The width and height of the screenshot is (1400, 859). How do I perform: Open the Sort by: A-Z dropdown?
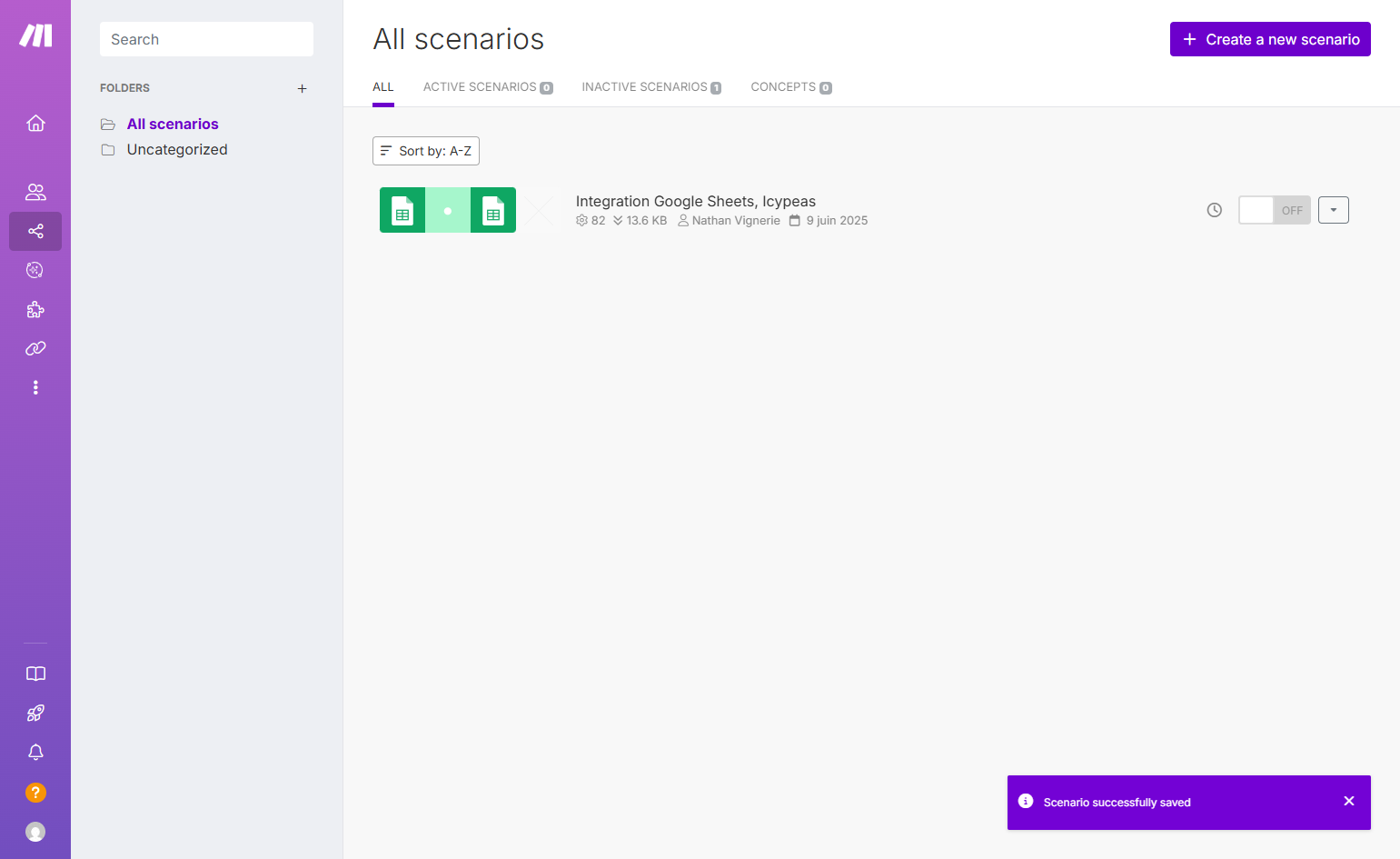pyautogui.click(x=426, y=151)
